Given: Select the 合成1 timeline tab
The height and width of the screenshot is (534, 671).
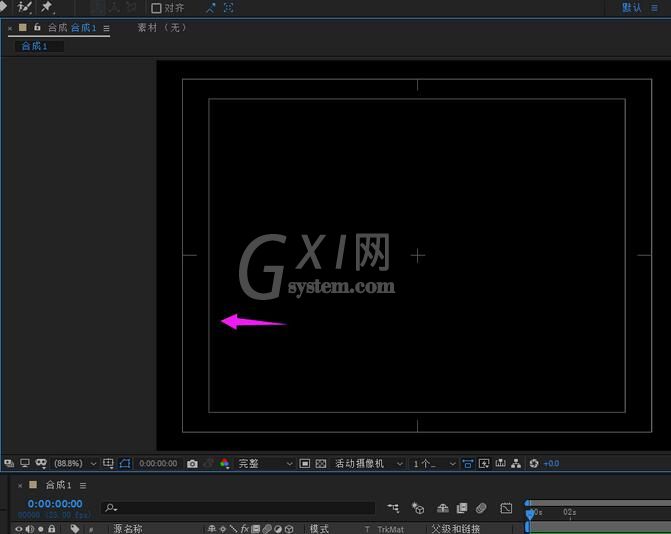Looking at the screenshot, I should (x=58, y=485).
